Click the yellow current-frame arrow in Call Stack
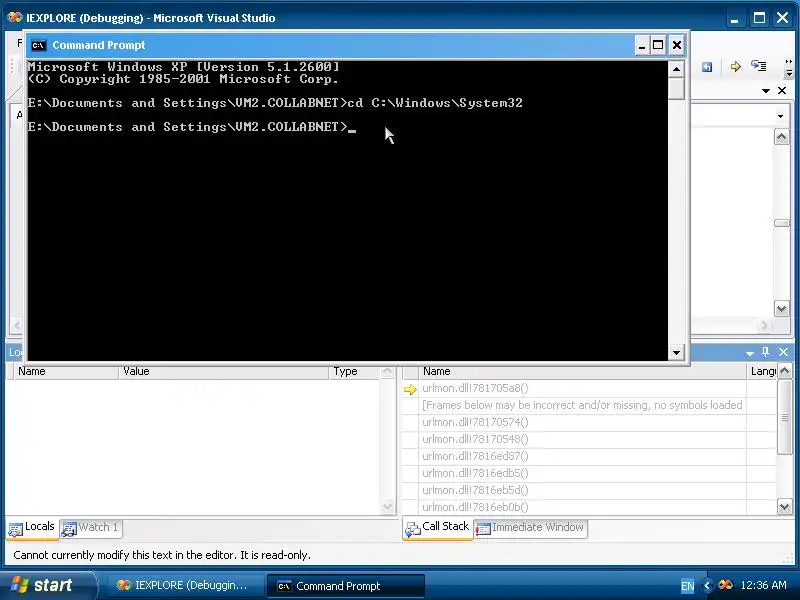 410,389
